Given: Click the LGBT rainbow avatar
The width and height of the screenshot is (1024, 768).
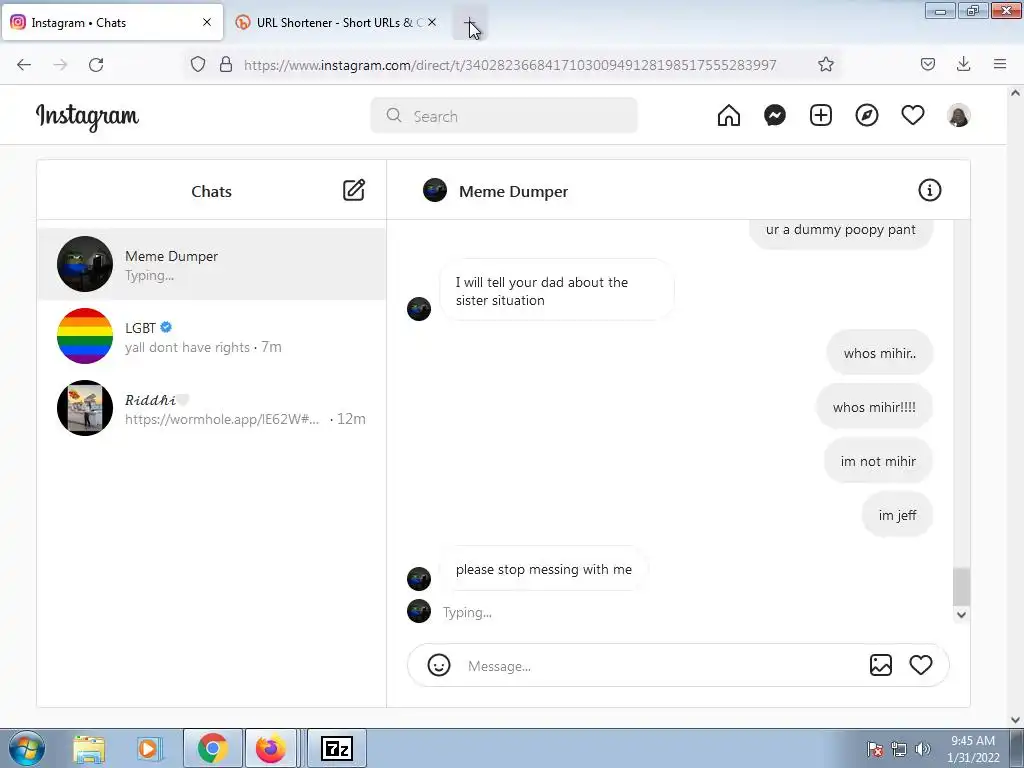Looking at the screenshot, I should point(85,336).
